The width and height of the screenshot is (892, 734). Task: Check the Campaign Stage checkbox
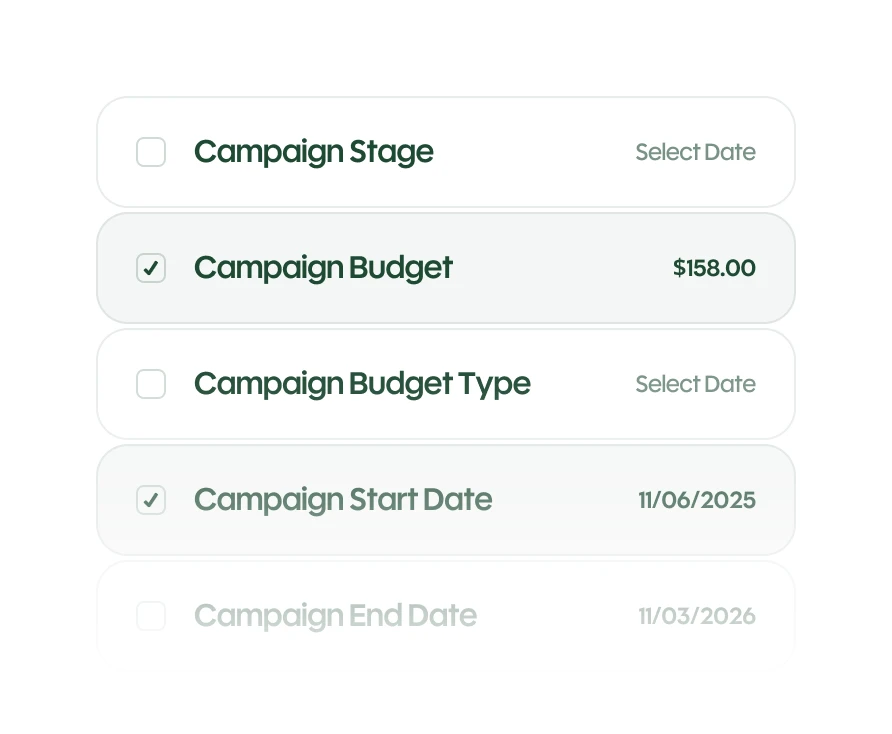tap(151, 152)
